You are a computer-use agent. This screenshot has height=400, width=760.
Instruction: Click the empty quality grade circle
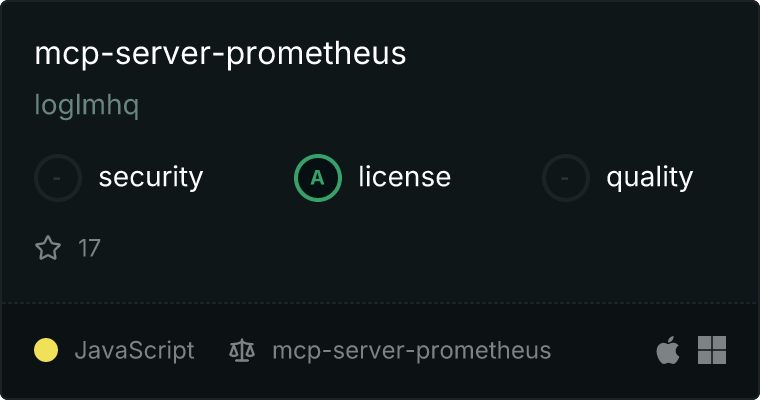pyautogui.click(x=566, y=178)
